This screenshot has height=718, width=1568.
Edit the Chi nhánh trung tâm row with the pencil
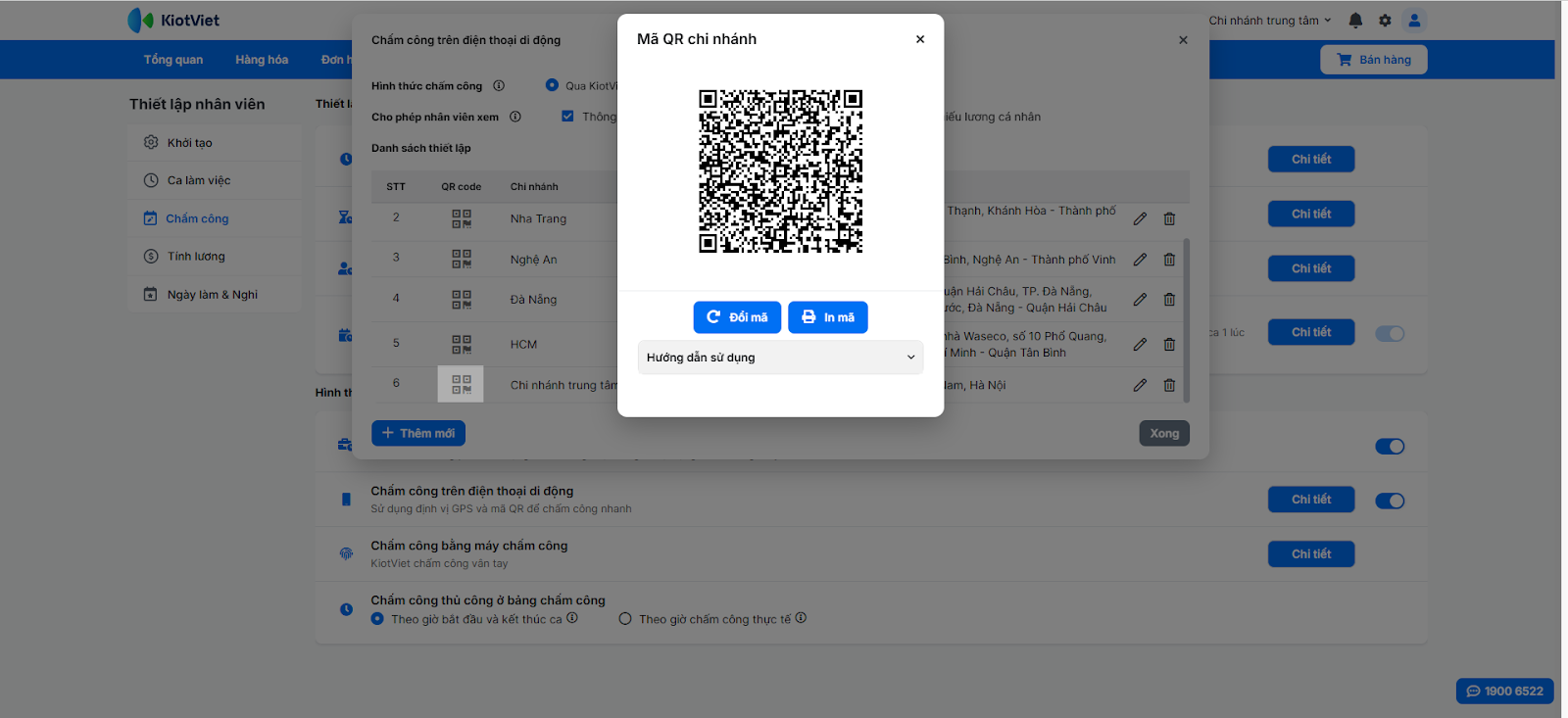pos(1140,385)
